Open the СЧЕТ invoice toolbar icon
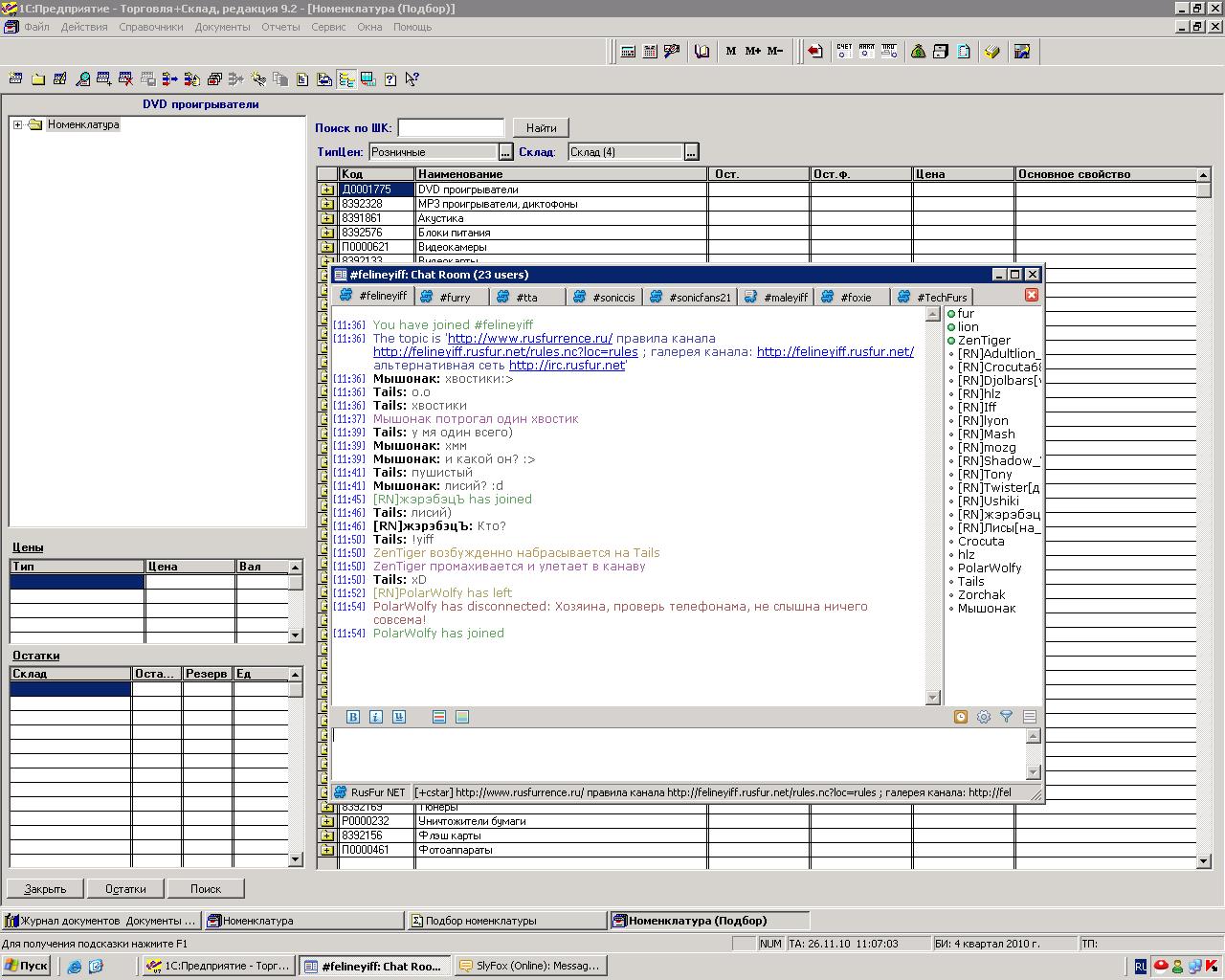 click(844, 52)
